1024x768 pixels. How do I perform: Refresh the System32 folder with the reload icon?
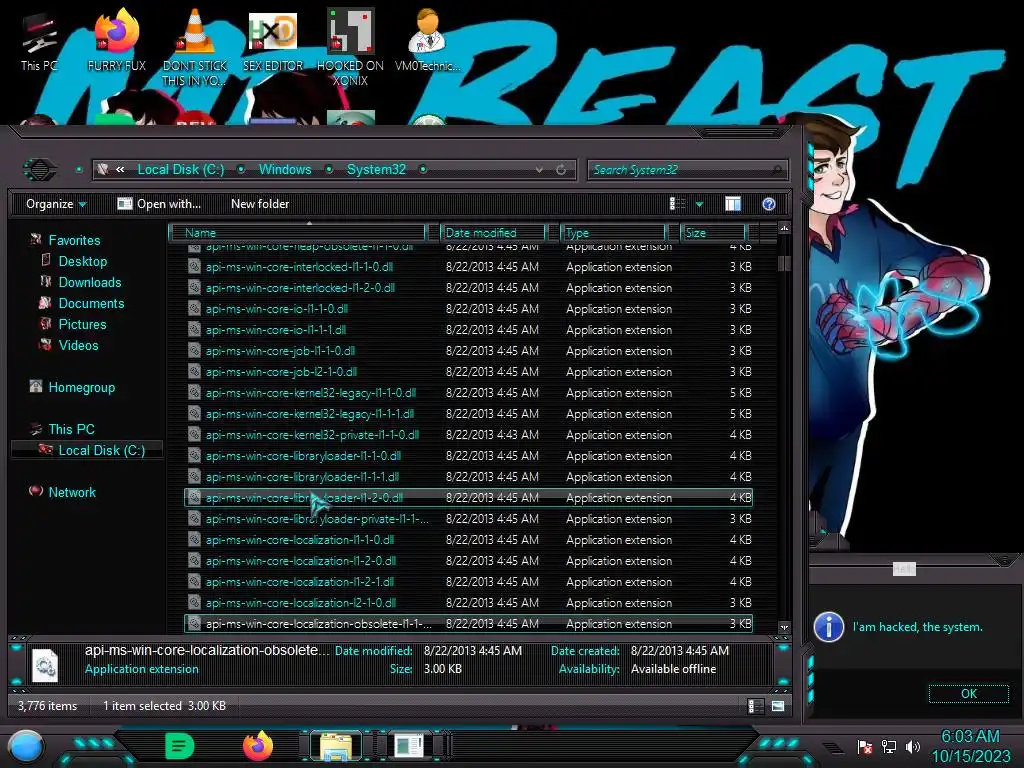point(561,170)
